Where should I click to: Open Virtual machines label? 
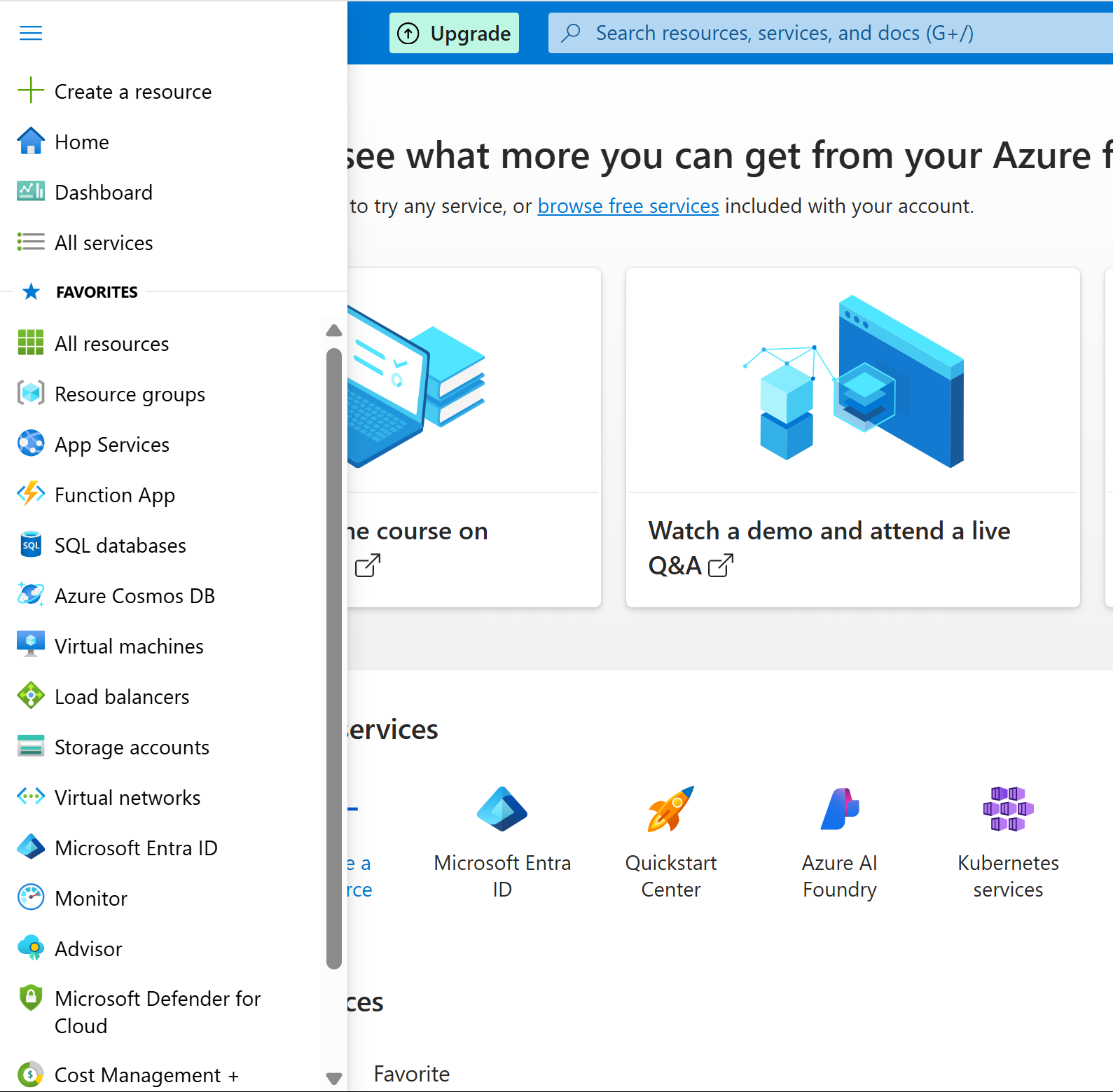click(x=130, y=647)
